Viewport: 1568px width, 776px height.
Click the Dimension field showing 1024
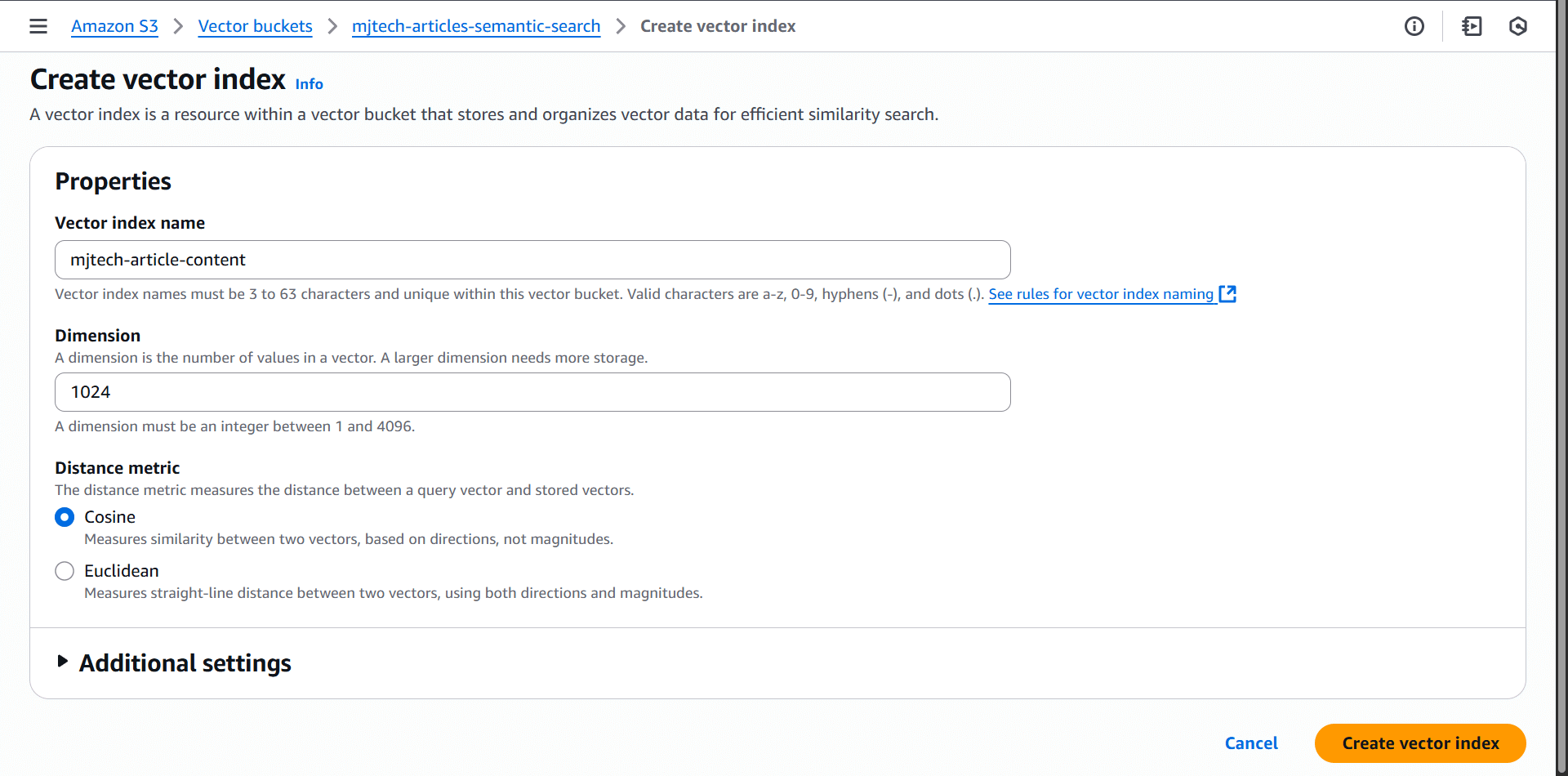pos(532,391)
